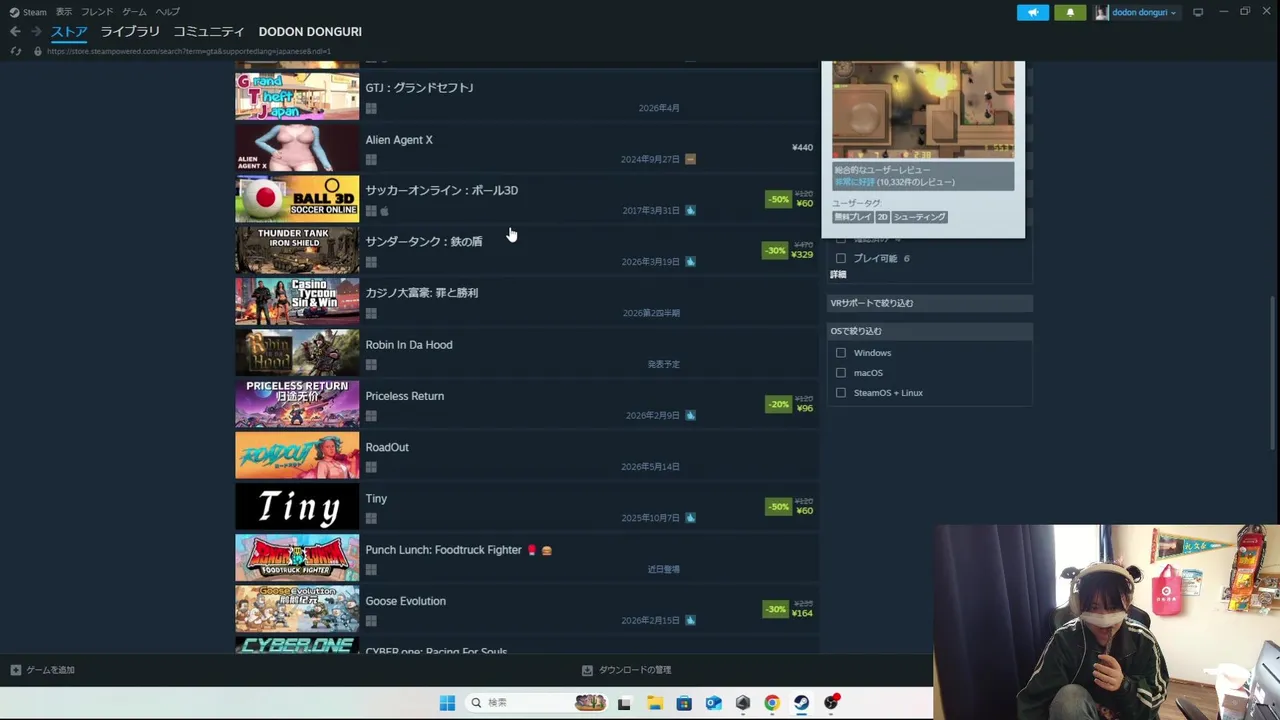Click the Steam icon on the taskbar

[801, 703]
